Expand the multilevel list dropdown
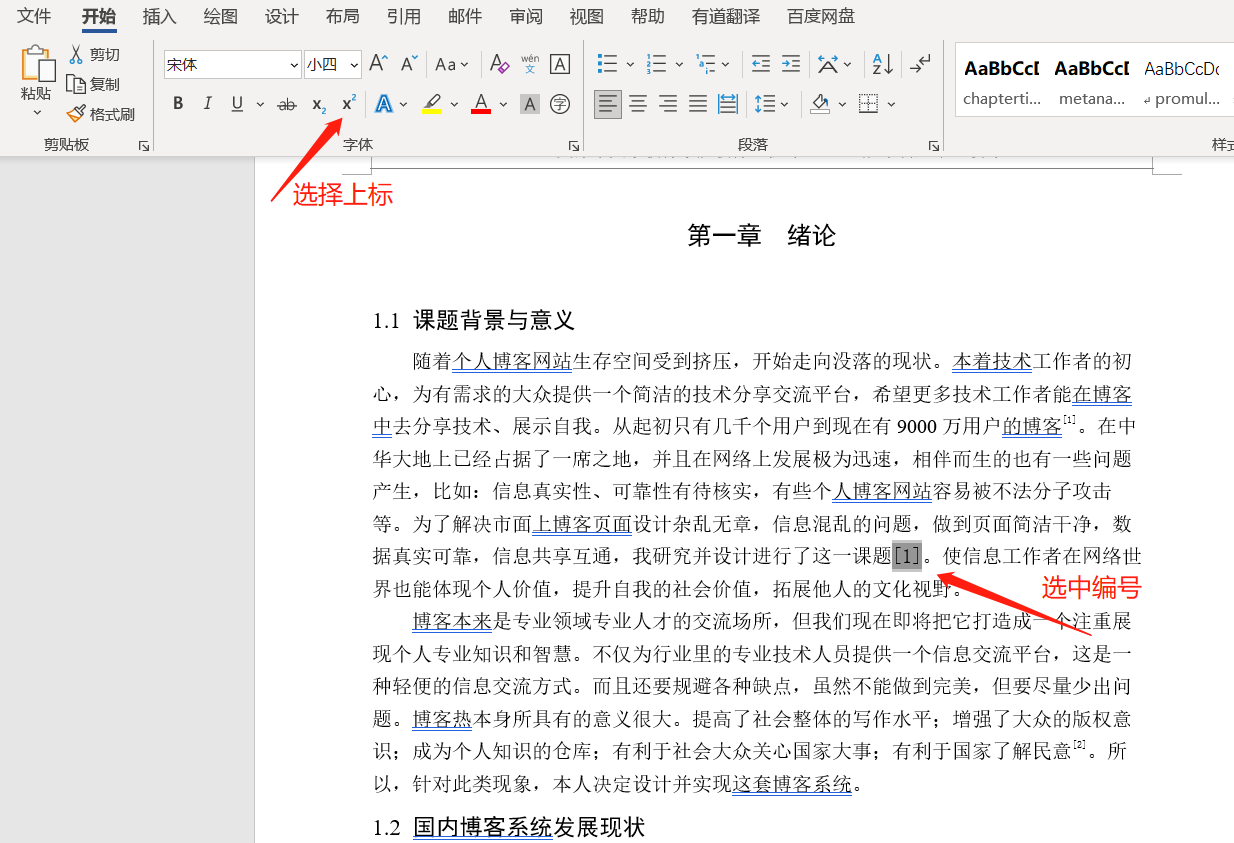The height and width of the screenshot is (843, 1234). [x=726, y=64]
